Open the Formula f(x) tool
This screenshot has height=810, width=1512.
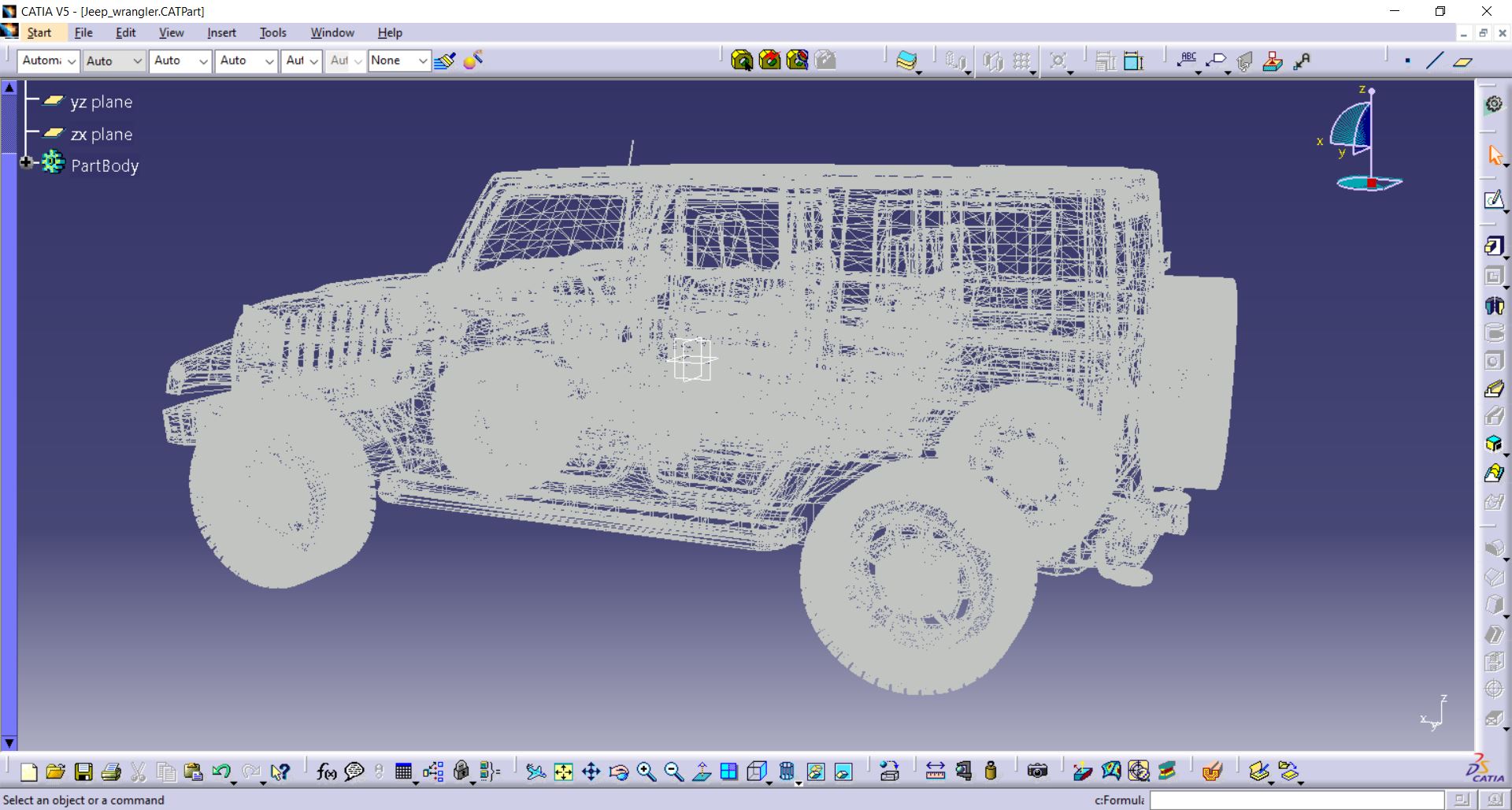click(325, 772)
